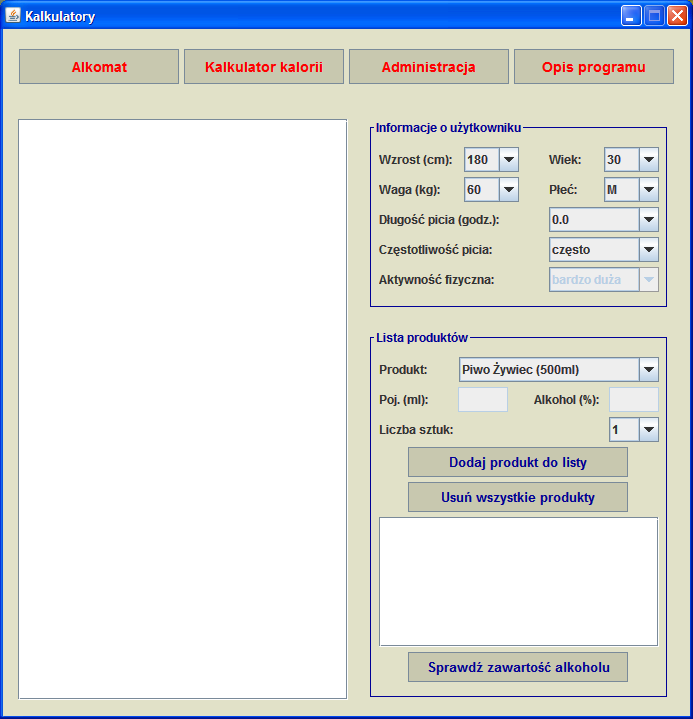Image resolution: width=693 pixels, height=719 pixels.
Task: Click the large results text area
Action: pyautogui.click(x=183, y=409)
